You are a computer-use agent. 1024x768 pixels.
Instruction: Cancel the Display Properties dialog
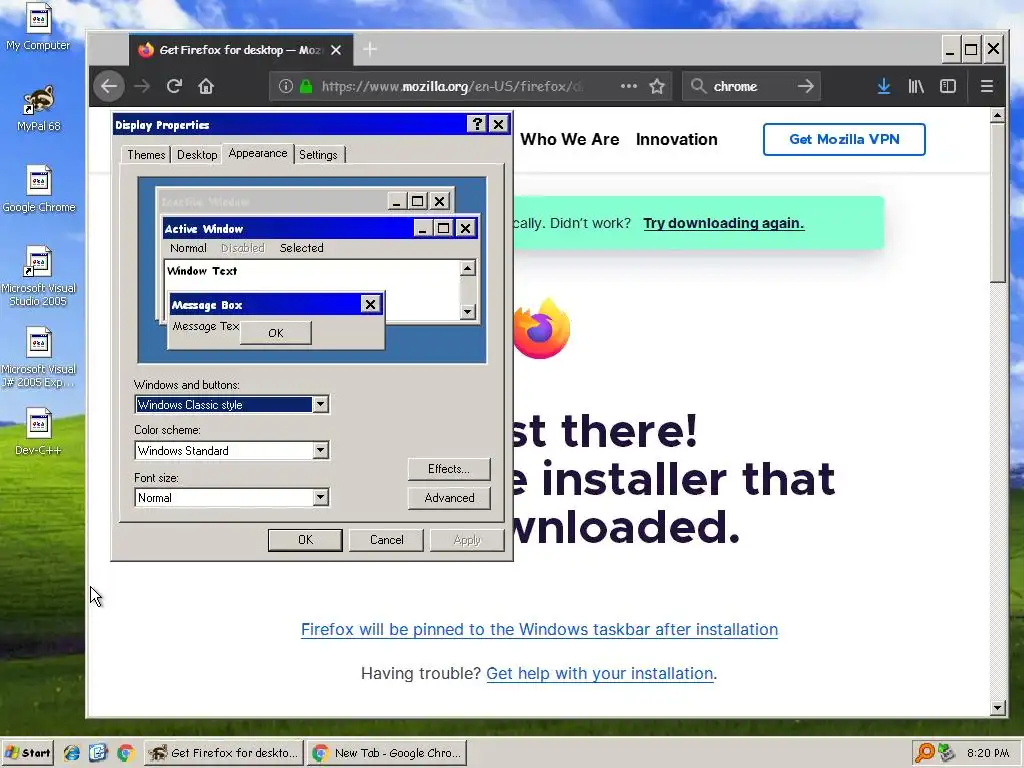click(386, 540)
